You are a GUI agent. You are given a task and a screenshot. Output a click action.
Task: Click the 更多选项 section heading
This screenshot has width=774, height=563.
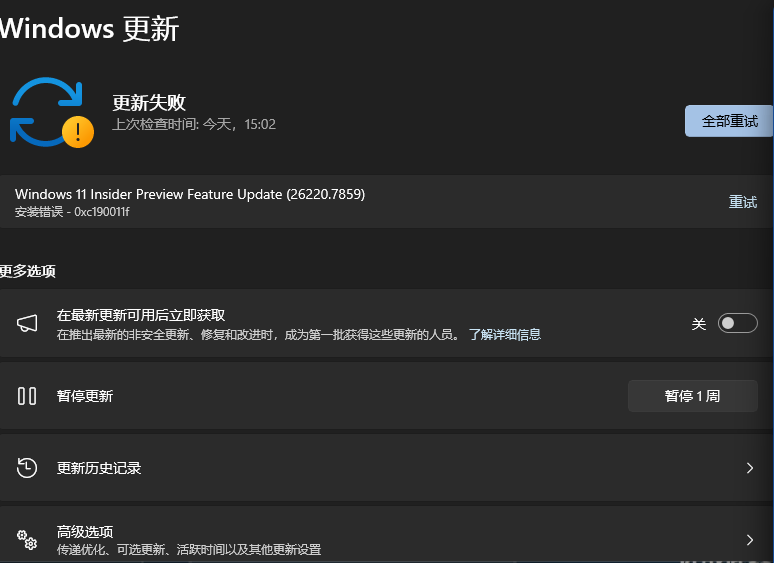point(28,271)
